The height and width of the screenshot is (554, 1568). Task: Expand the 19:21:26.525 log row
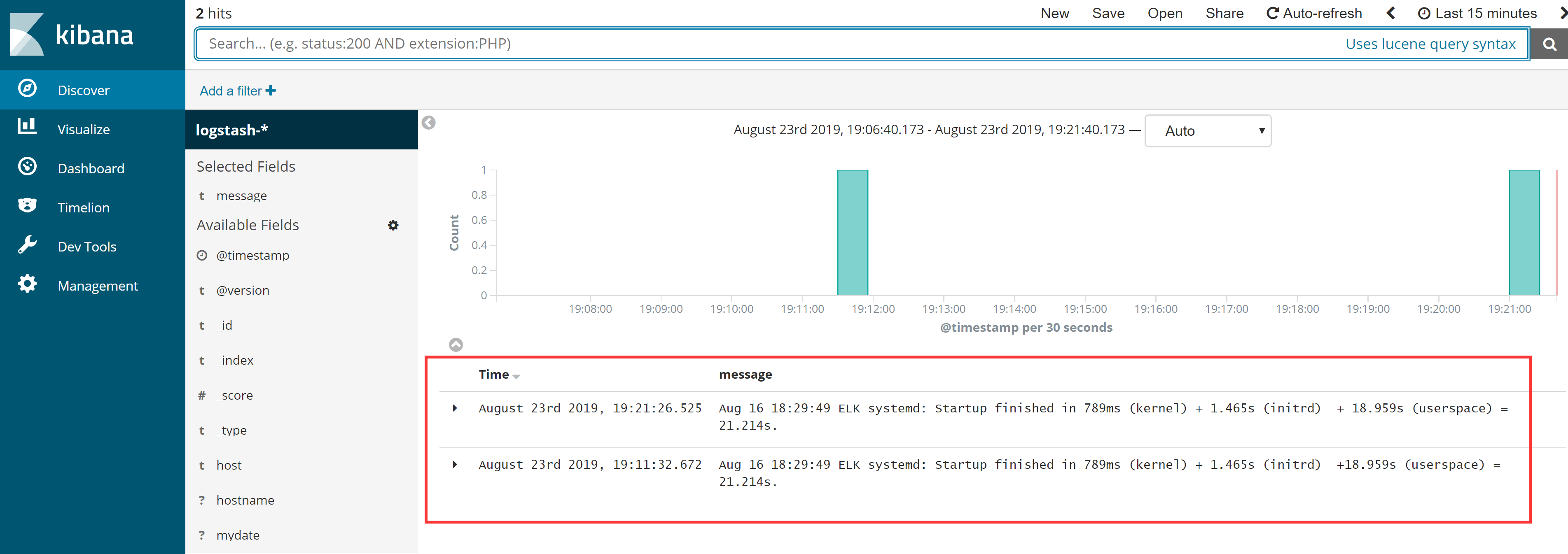pyautogui.click(x=455, y=408)
